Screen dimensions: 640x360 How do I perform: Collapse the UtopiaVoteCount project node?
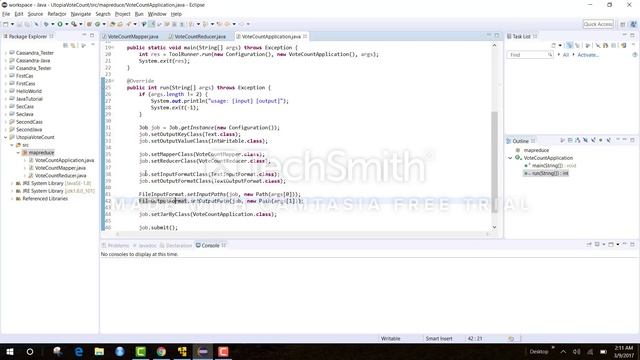click(6, 137)
